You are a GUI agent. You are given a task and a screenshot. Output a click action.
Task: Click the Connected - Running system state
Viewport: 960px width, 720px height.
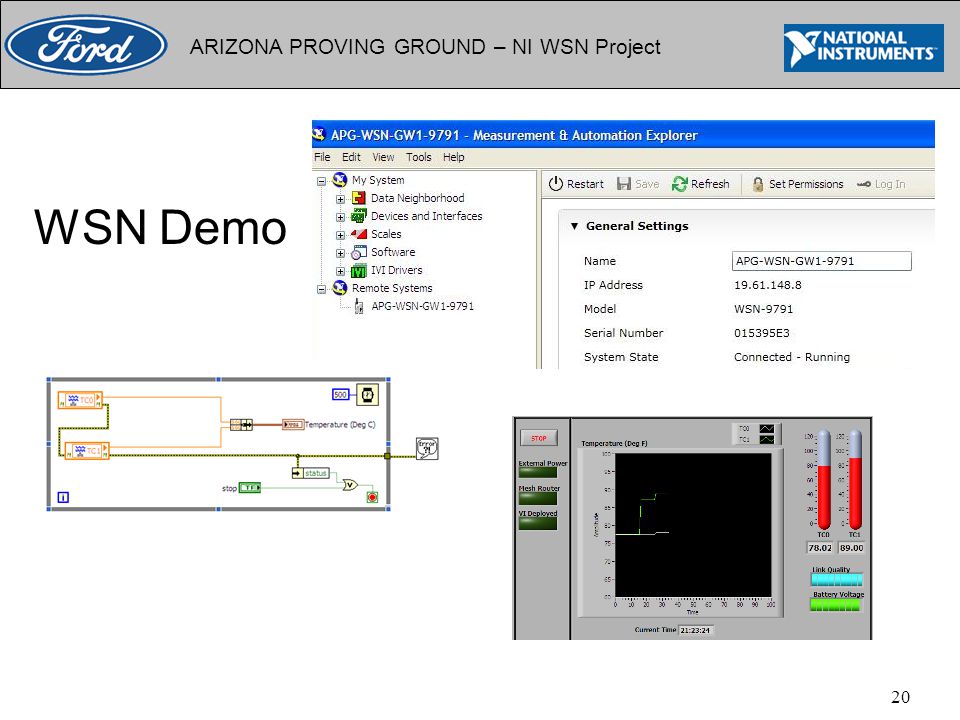(x=792, y=357)
